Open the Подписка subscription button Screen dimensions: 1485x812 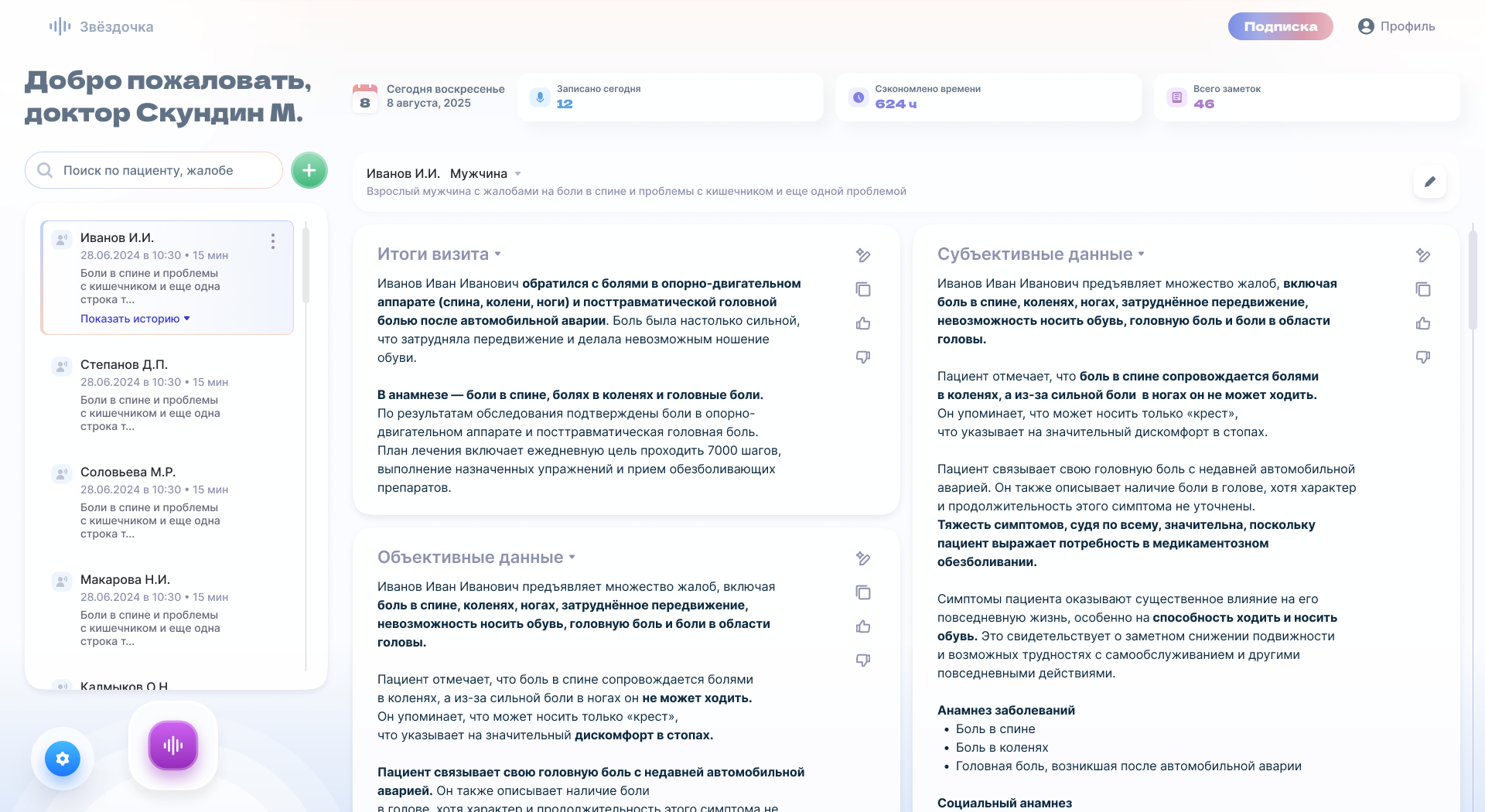point(1280,26)
